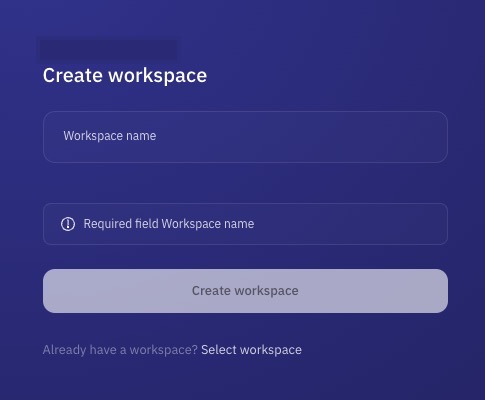Click the Create workspace button
485x400 pixels.
point(245,291)
